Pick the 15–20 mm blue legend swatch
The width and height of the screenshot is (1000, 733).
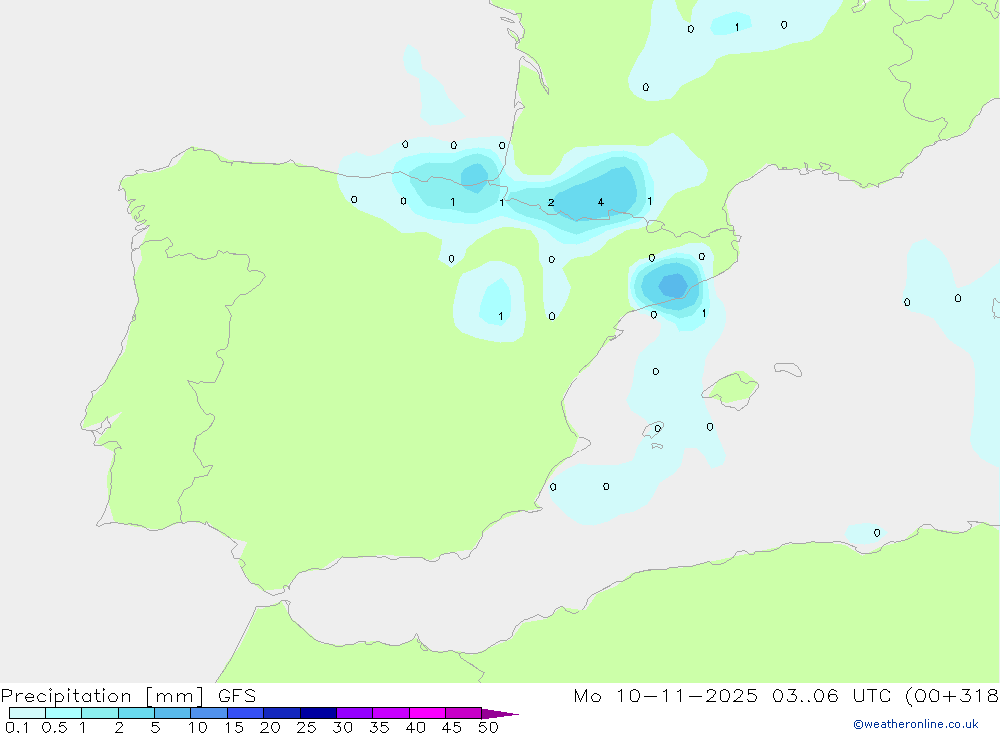click(x=246, y=713)
